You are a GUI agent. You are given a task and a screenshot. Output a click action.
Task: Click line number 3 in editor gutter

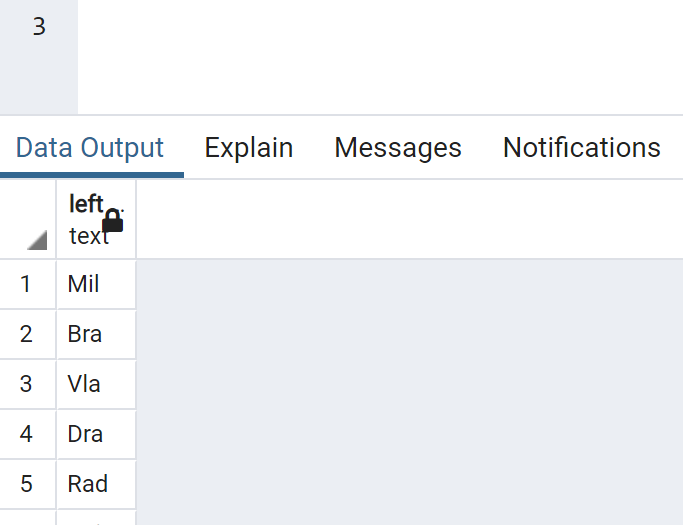point(39,27)
